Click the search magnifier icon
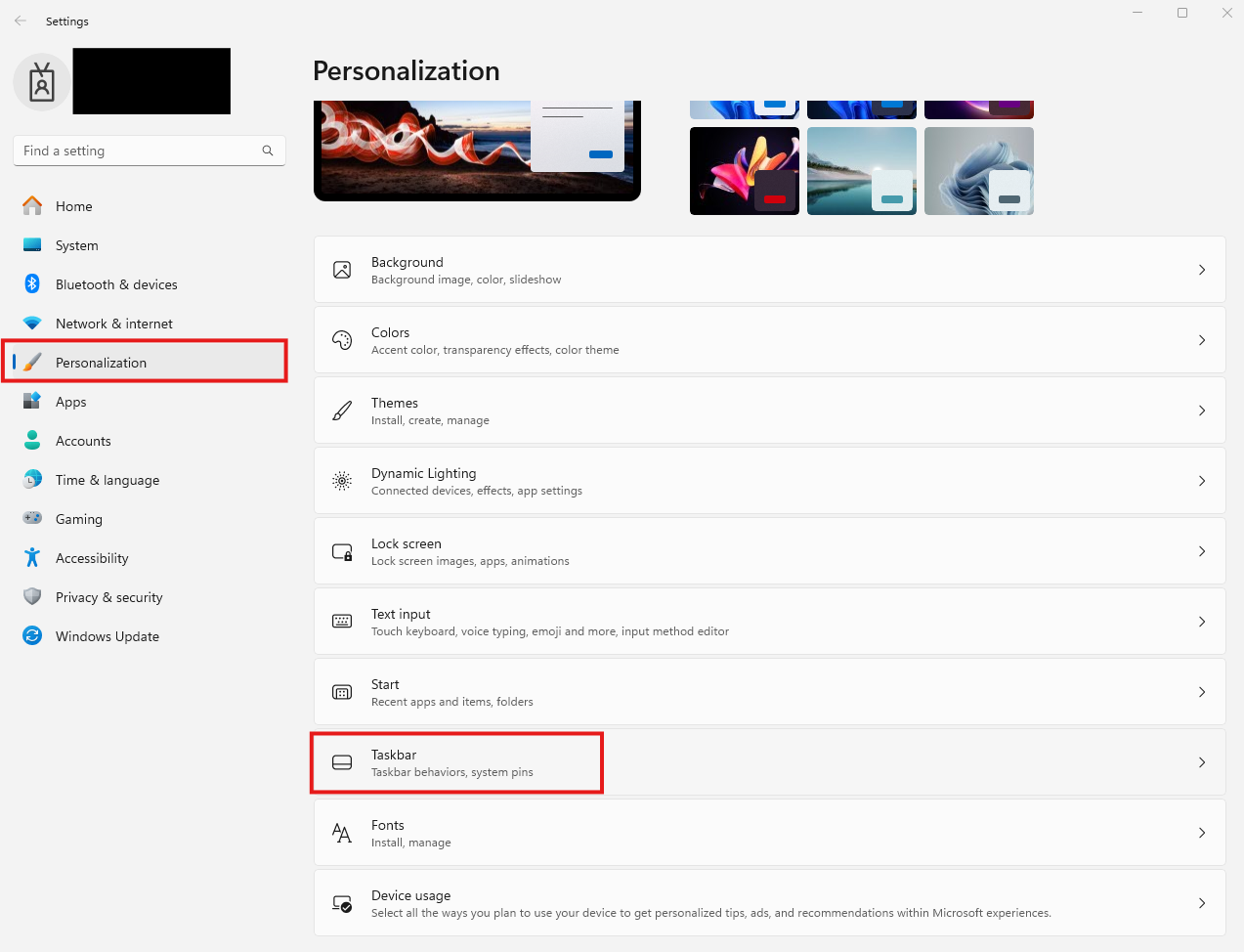Screen dimensions: 1244x952 point(268,151)
